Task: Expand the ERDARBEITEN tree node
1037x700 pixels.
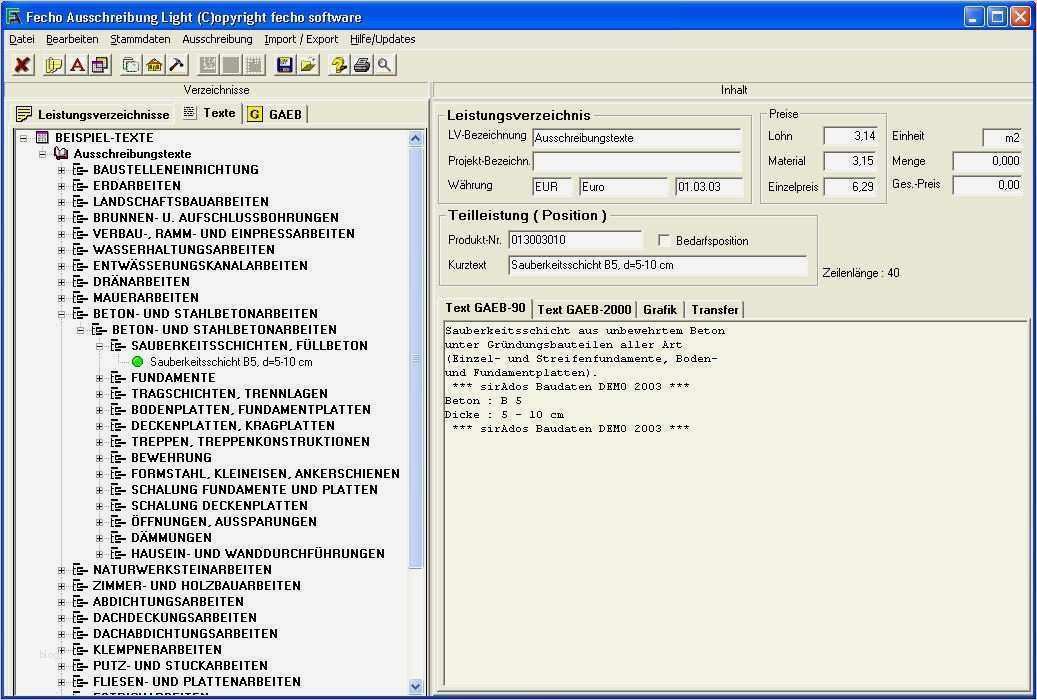Action: [61, 186]
